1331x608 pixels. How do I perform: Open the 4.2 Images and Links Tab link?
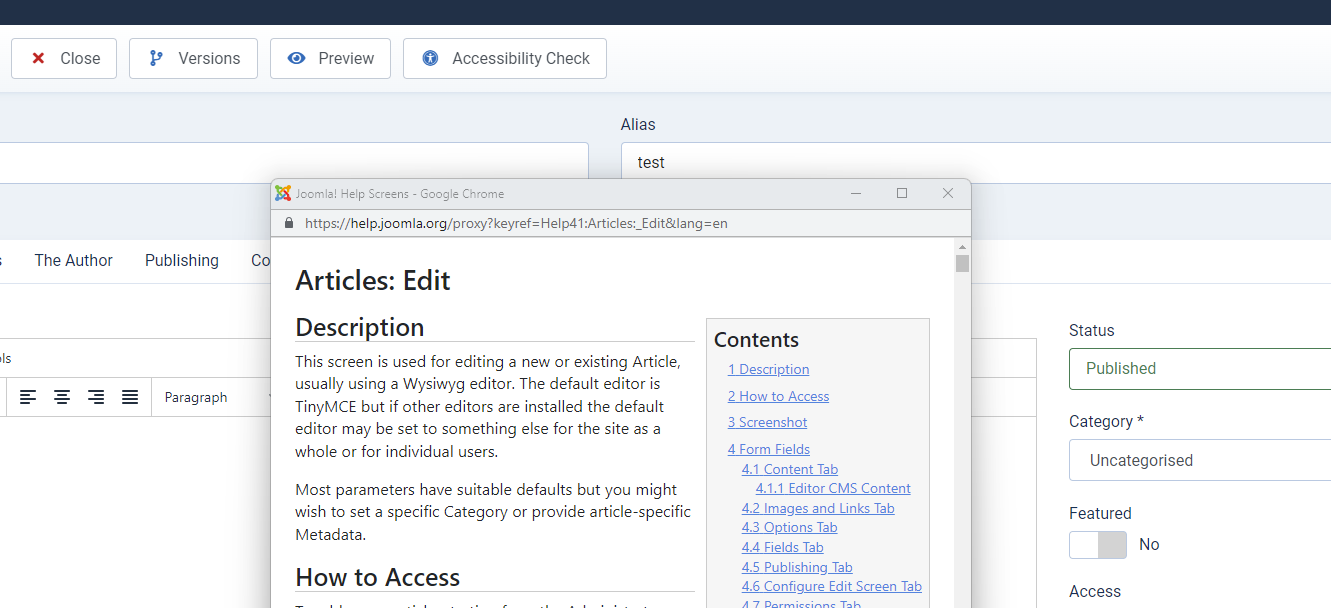(818, 508)
